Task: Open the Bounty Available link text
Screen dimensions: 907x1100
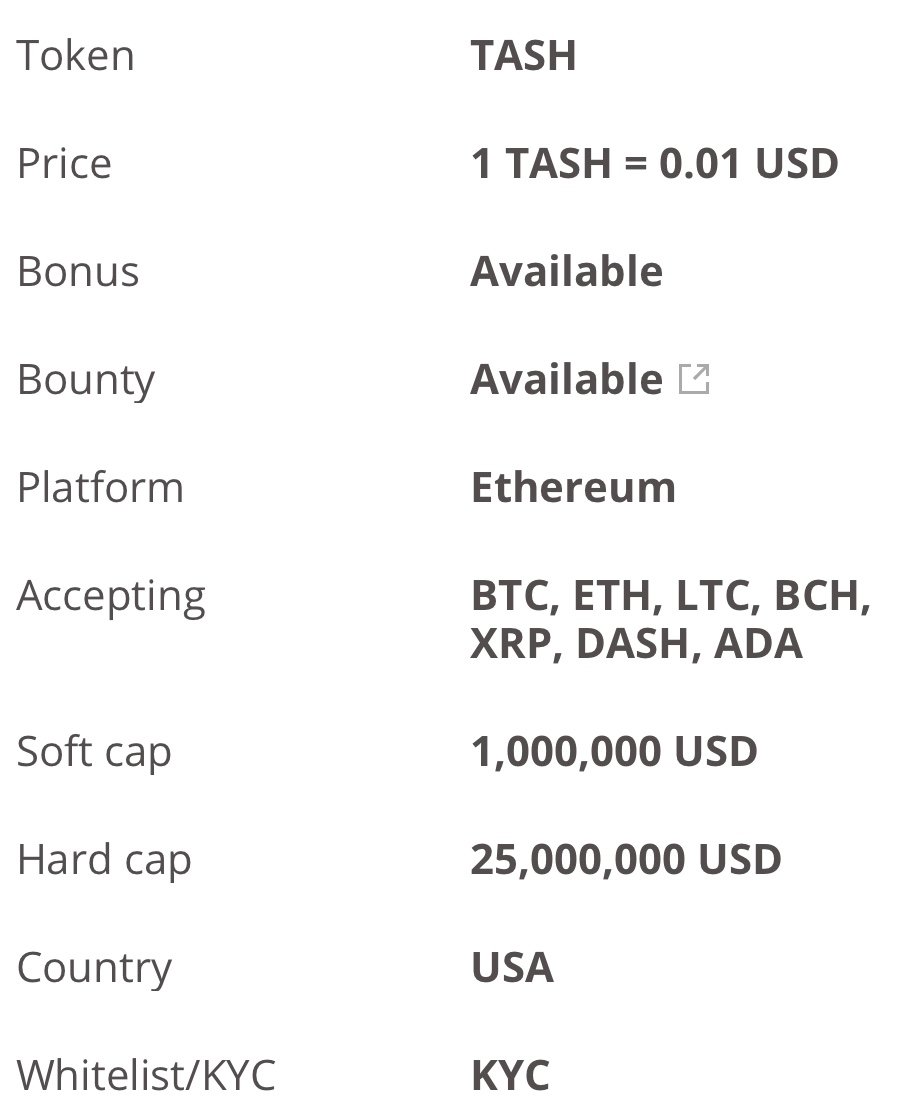Action: click(566, 380)
